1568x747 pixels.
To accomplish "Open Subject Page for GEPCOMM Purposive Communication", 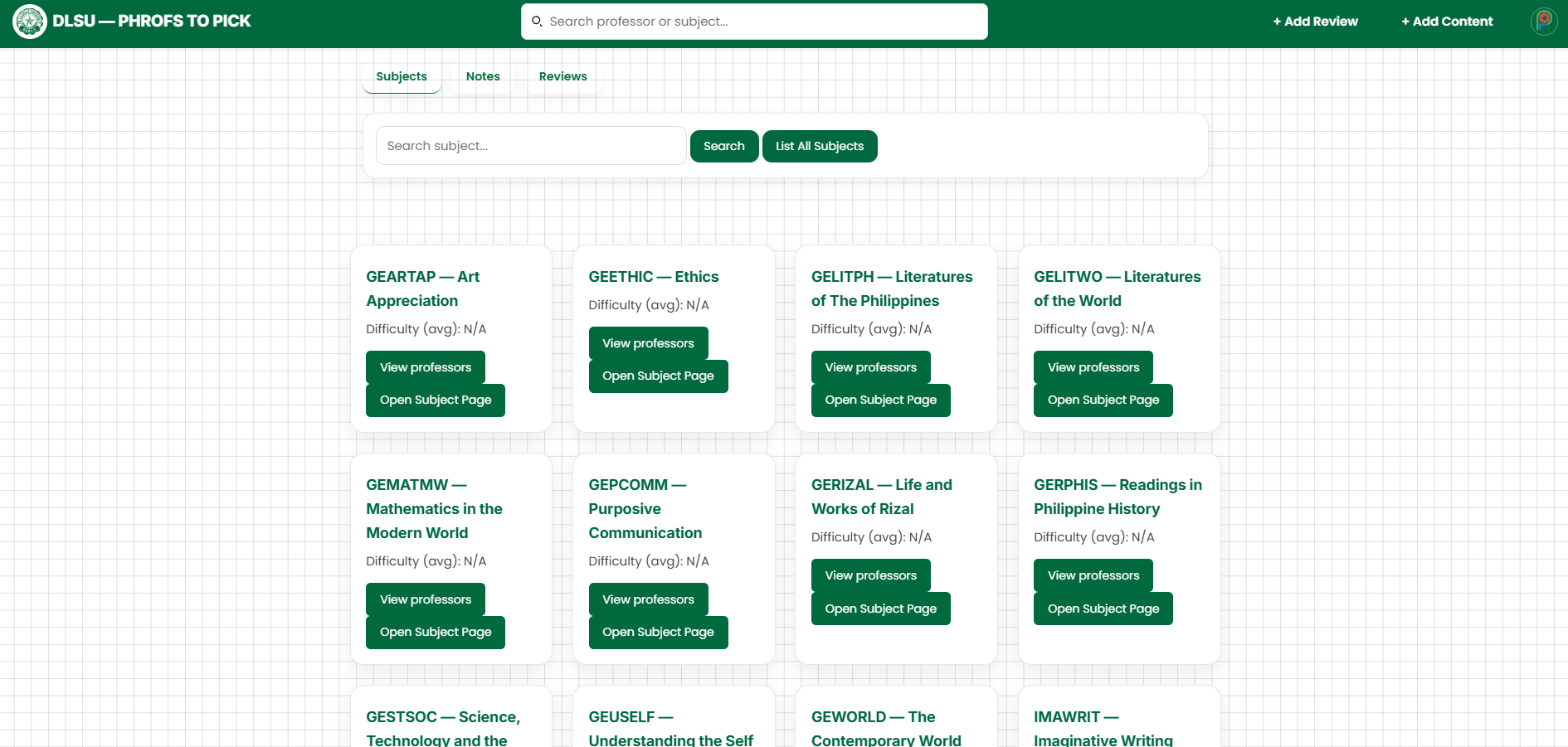I will [x=658, y=632].
